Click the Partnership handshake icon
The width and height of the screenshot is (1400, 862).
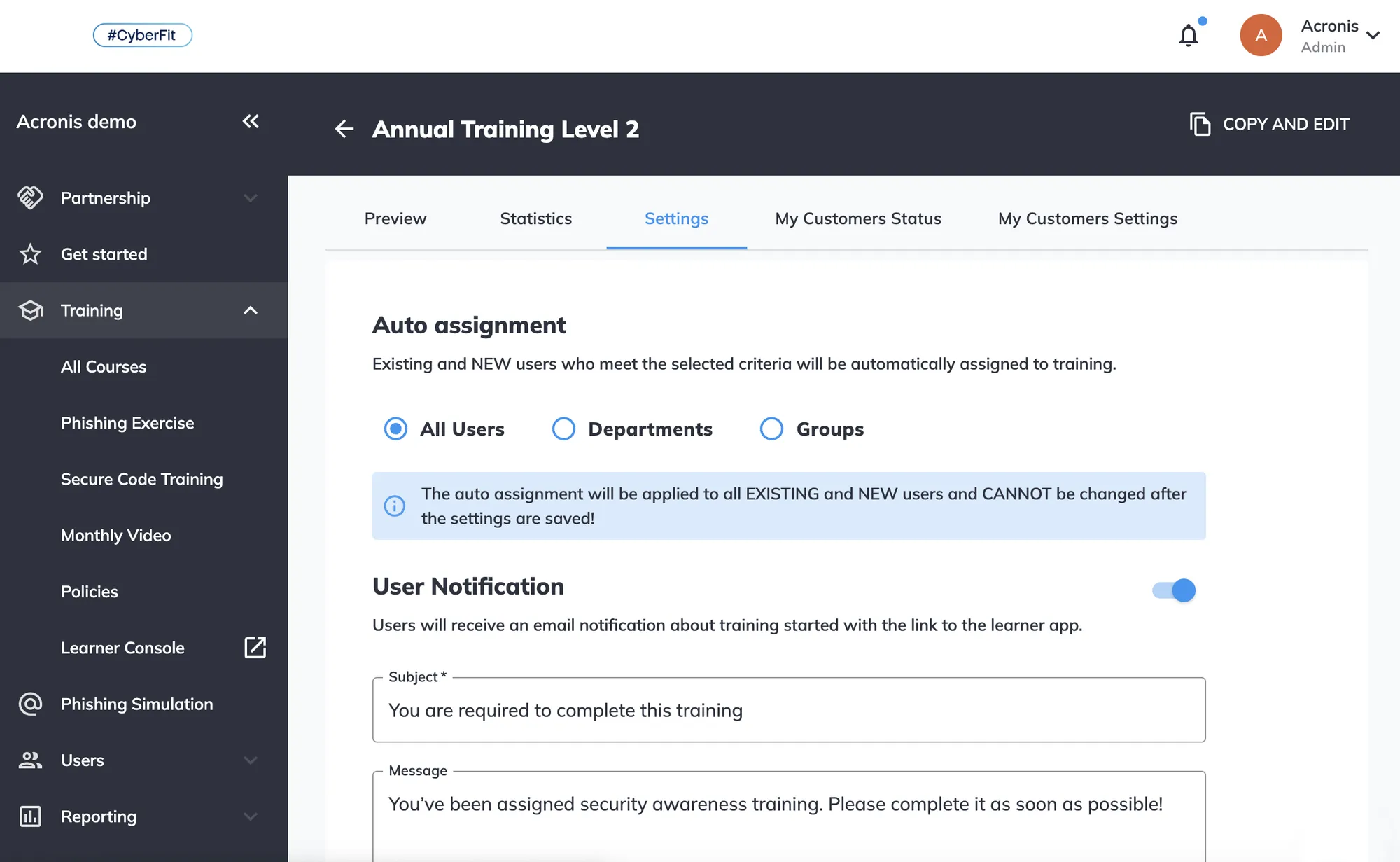click(x=30, y=198)
